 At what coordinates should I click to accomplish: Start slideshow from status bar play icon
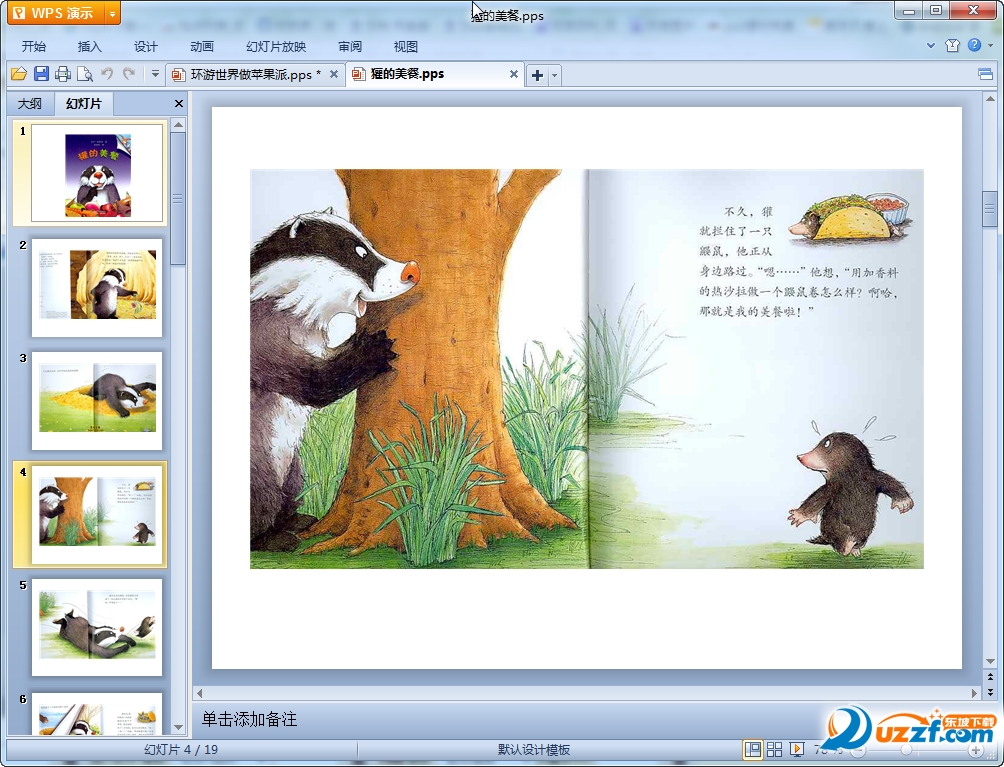point(797,749)
